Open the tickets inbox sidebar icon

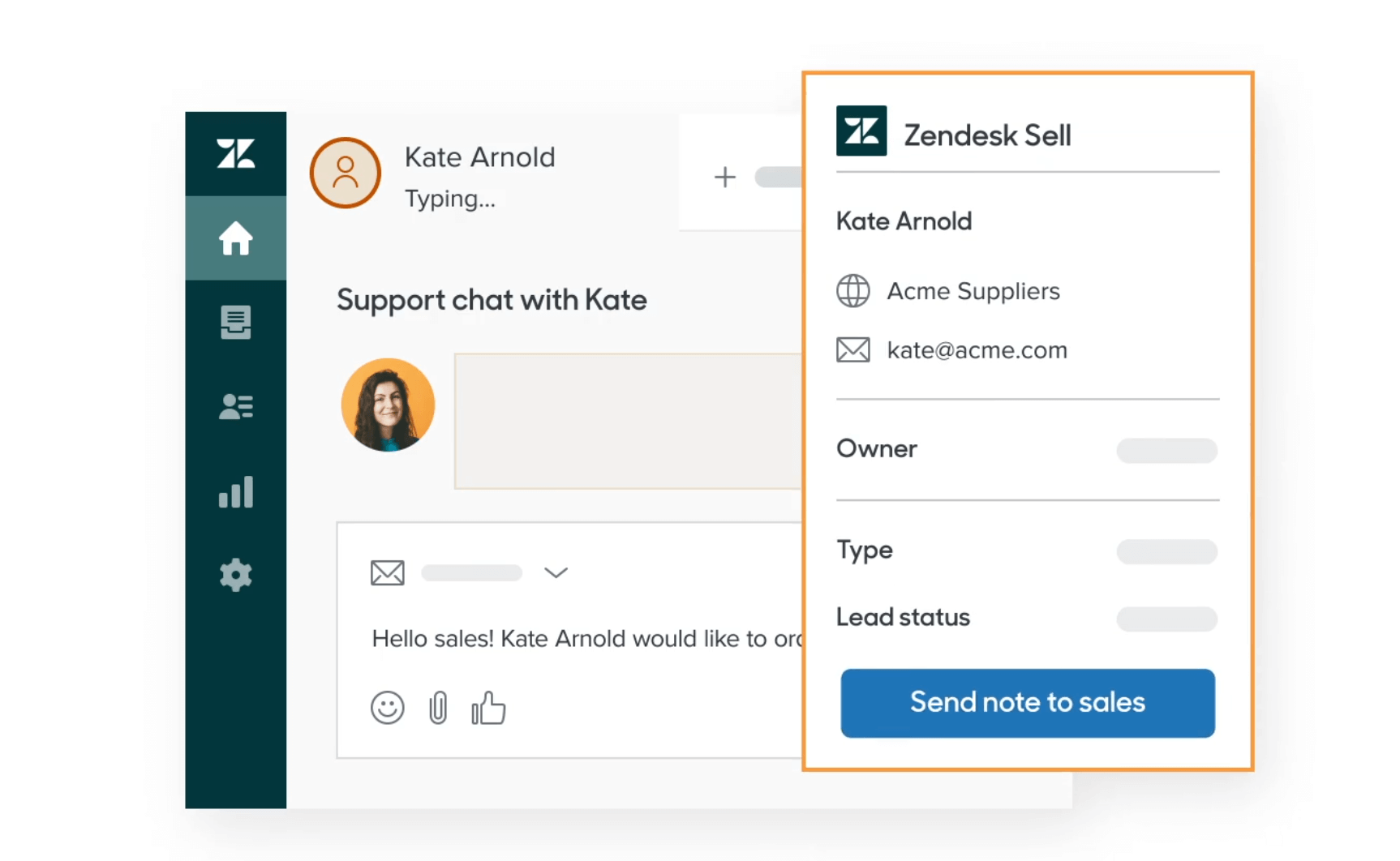click(236, 323)
